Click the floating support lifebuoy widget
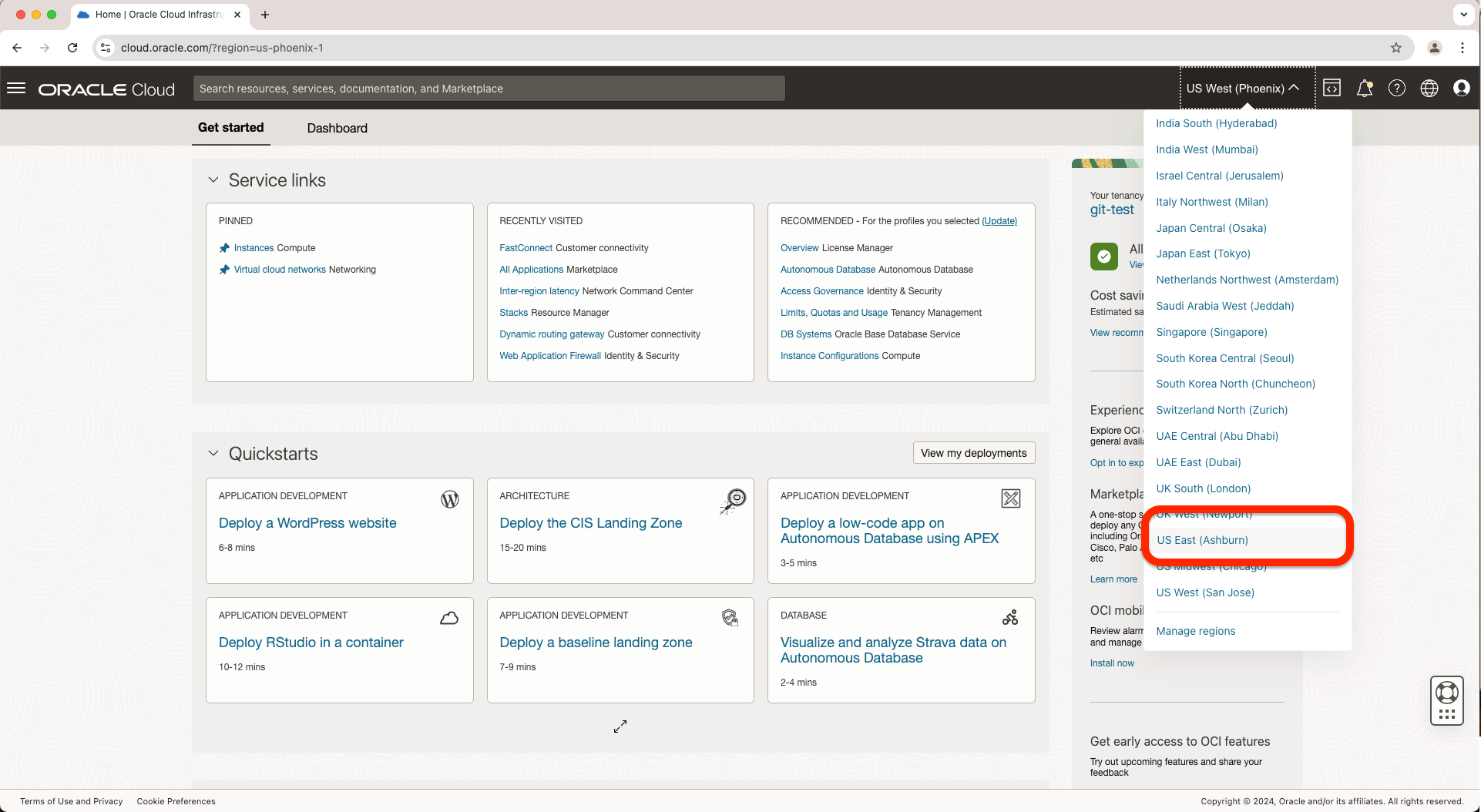The width and height of the screenshot is (1481, 812). (x=1446, y=700)
